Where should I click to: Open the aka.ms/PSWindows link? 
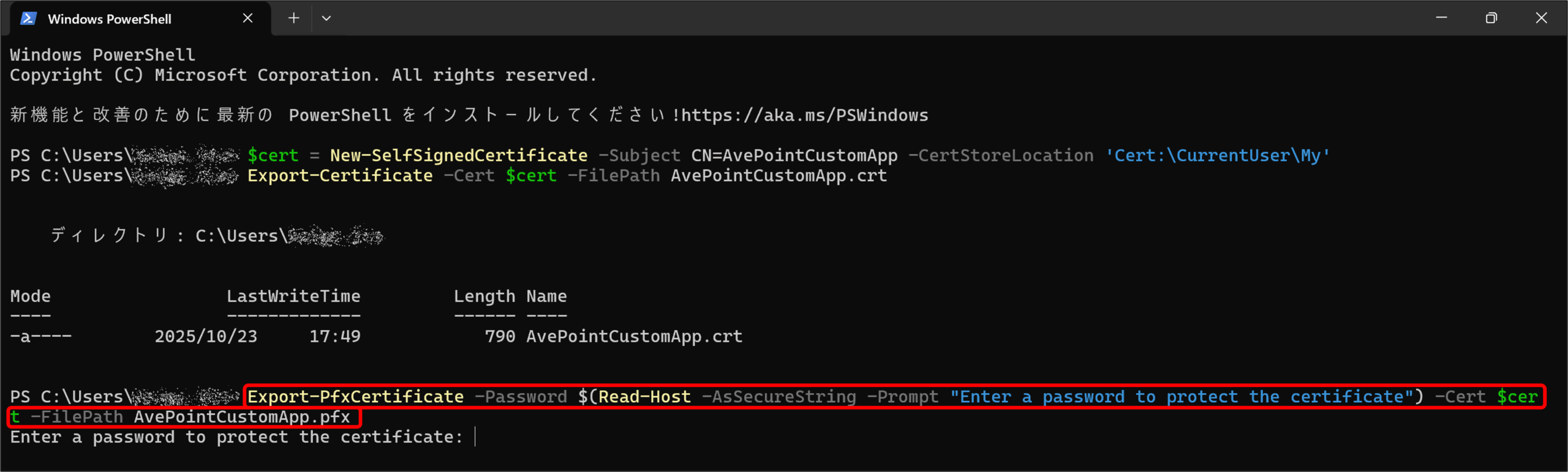[x=805, y=115]
